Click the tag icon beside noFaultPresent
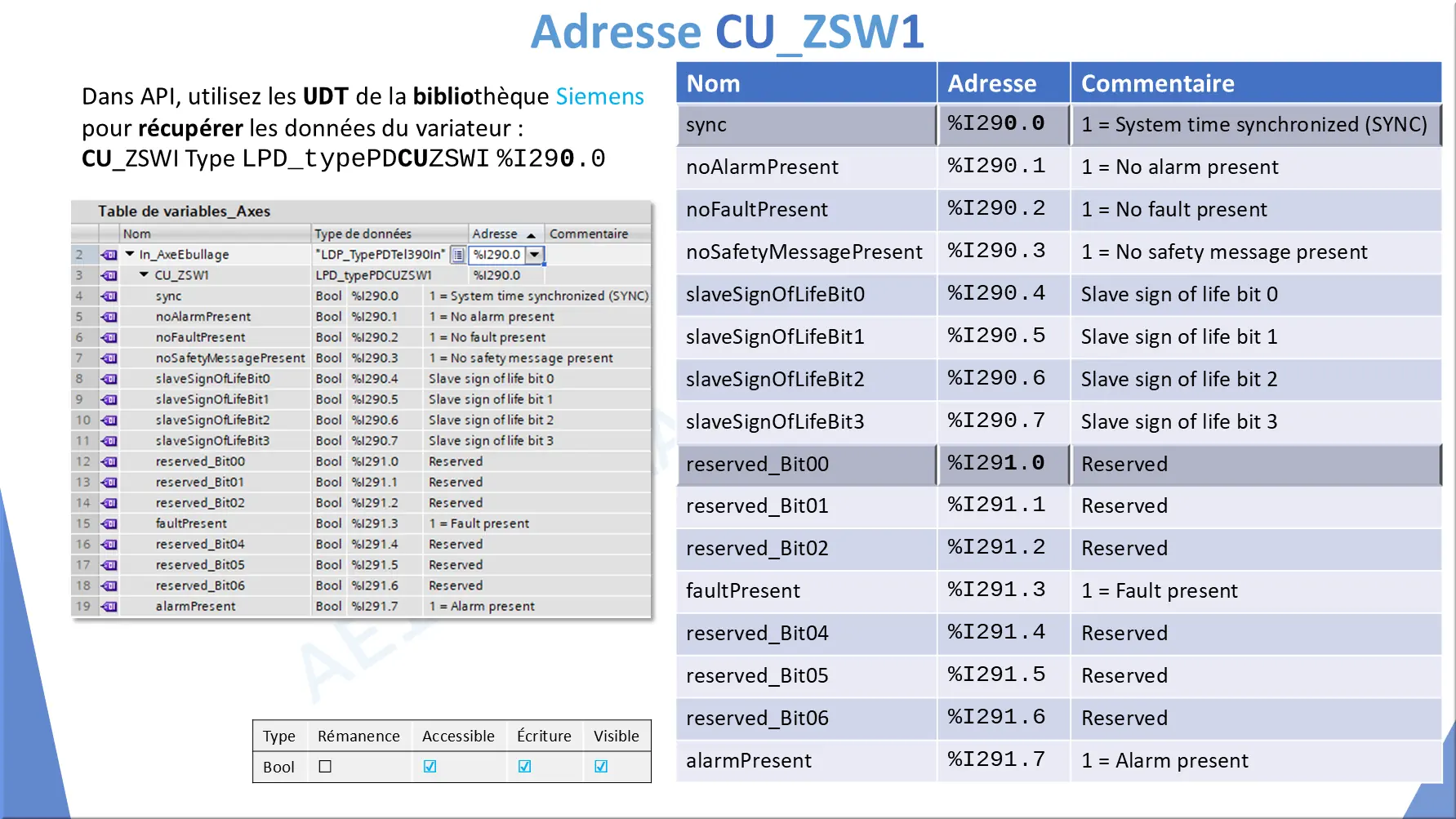The image size is (1456, 819). (109, 337)
